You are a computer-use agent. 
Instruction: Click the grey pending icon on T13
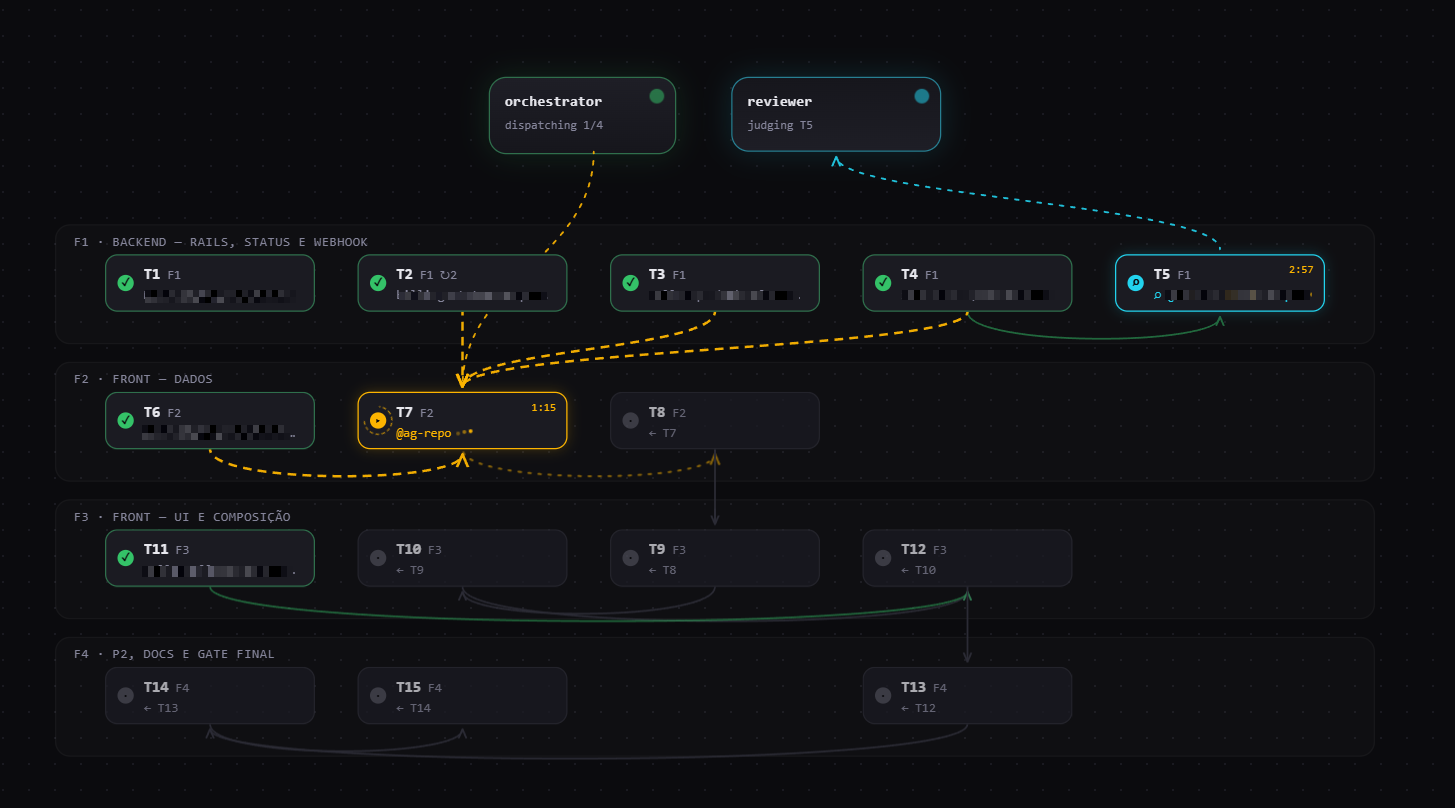(883, 696)
